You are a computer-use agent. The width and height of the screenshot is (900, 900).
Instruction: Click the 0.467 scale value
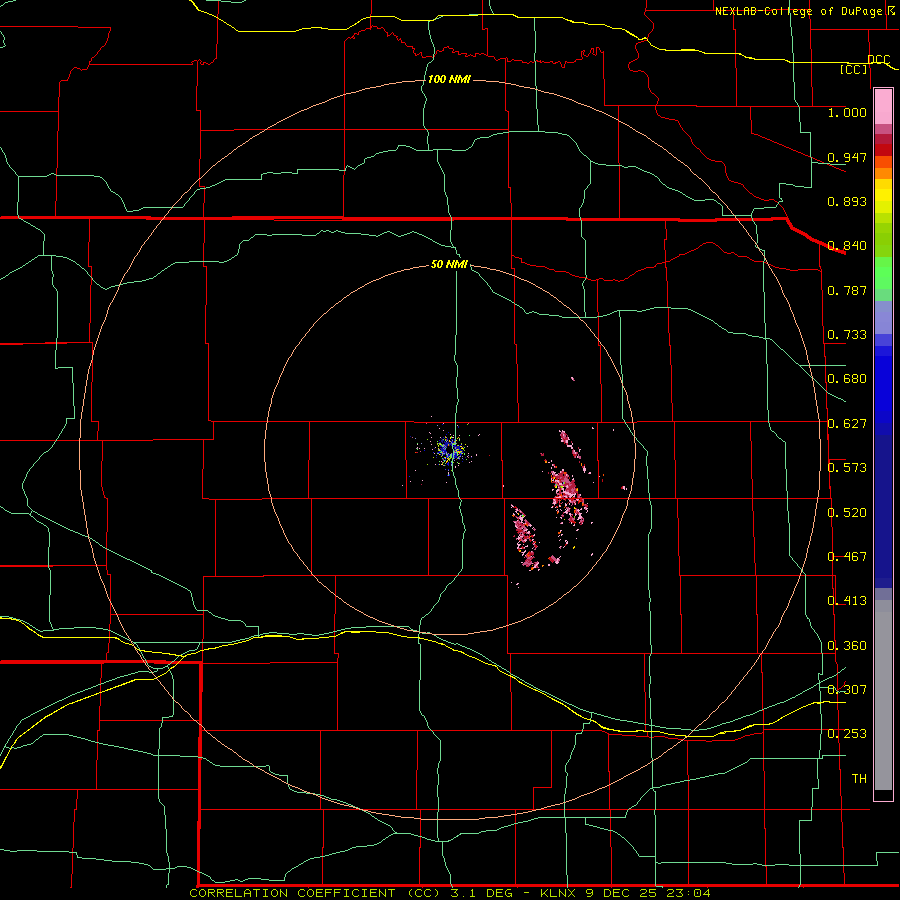coord(847,557)
